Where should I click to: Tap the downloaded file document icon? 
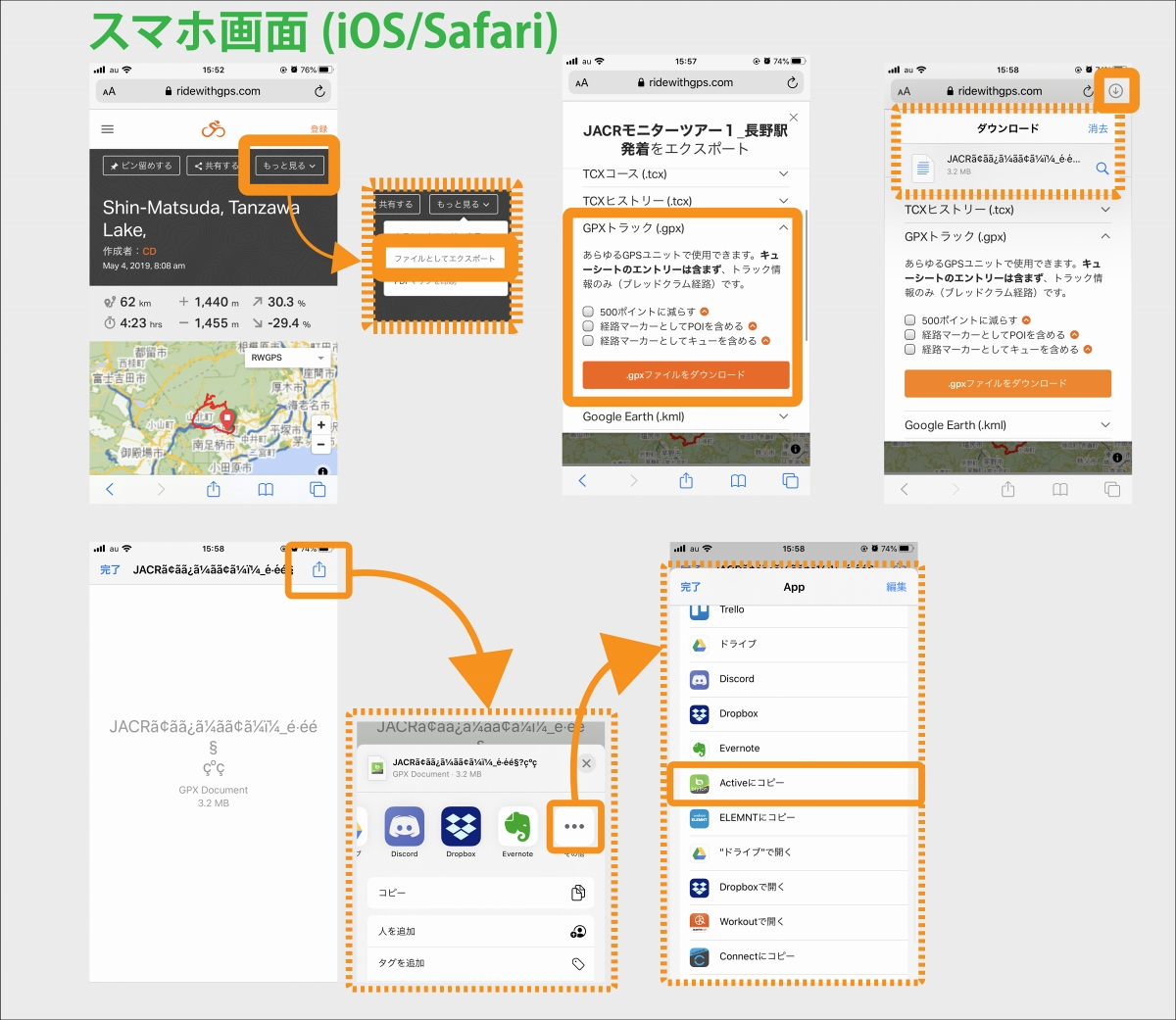pyautogui.click(x=923, y=168)
